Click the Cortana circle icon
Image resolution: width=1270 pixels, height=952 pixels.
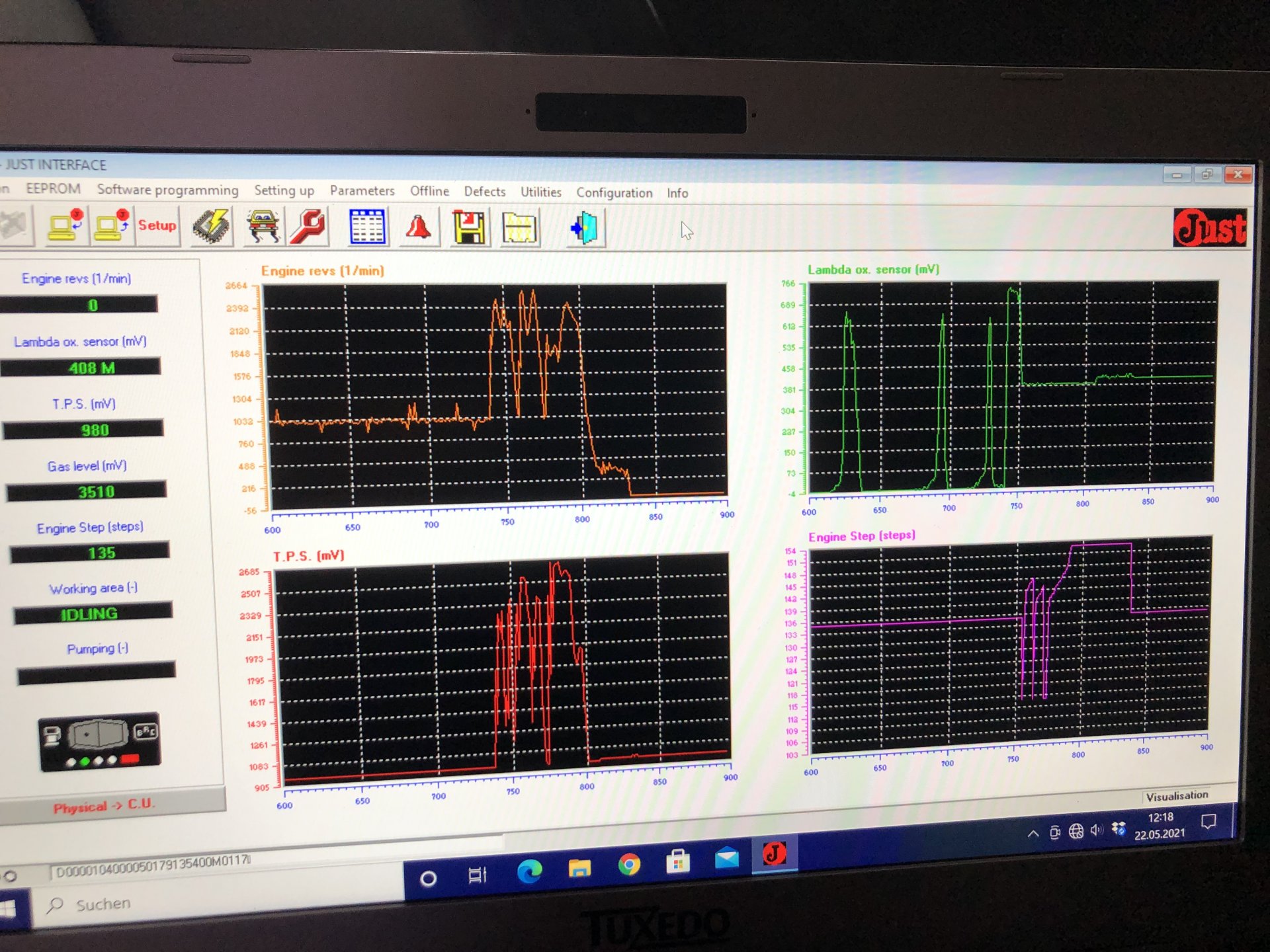coord(428,879)
